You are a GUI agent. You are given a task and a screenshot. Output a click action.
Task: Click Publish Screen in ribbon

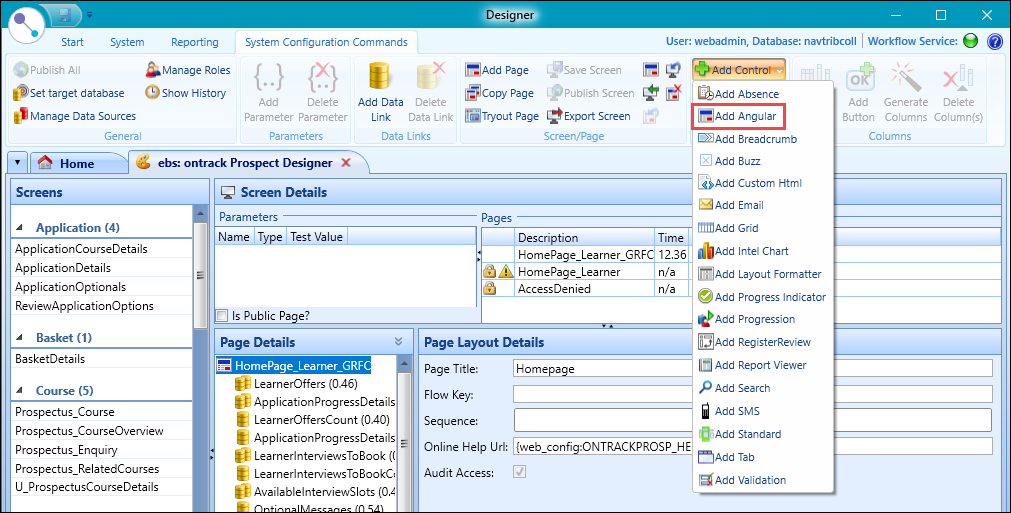point(591,93)
